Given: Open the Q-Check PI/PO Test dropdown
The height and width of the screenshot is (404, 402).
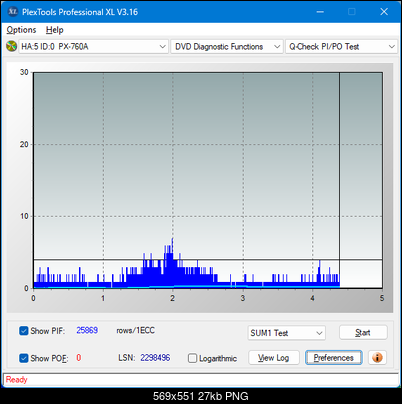Looking at the screenshot, I should coord(341,47).
